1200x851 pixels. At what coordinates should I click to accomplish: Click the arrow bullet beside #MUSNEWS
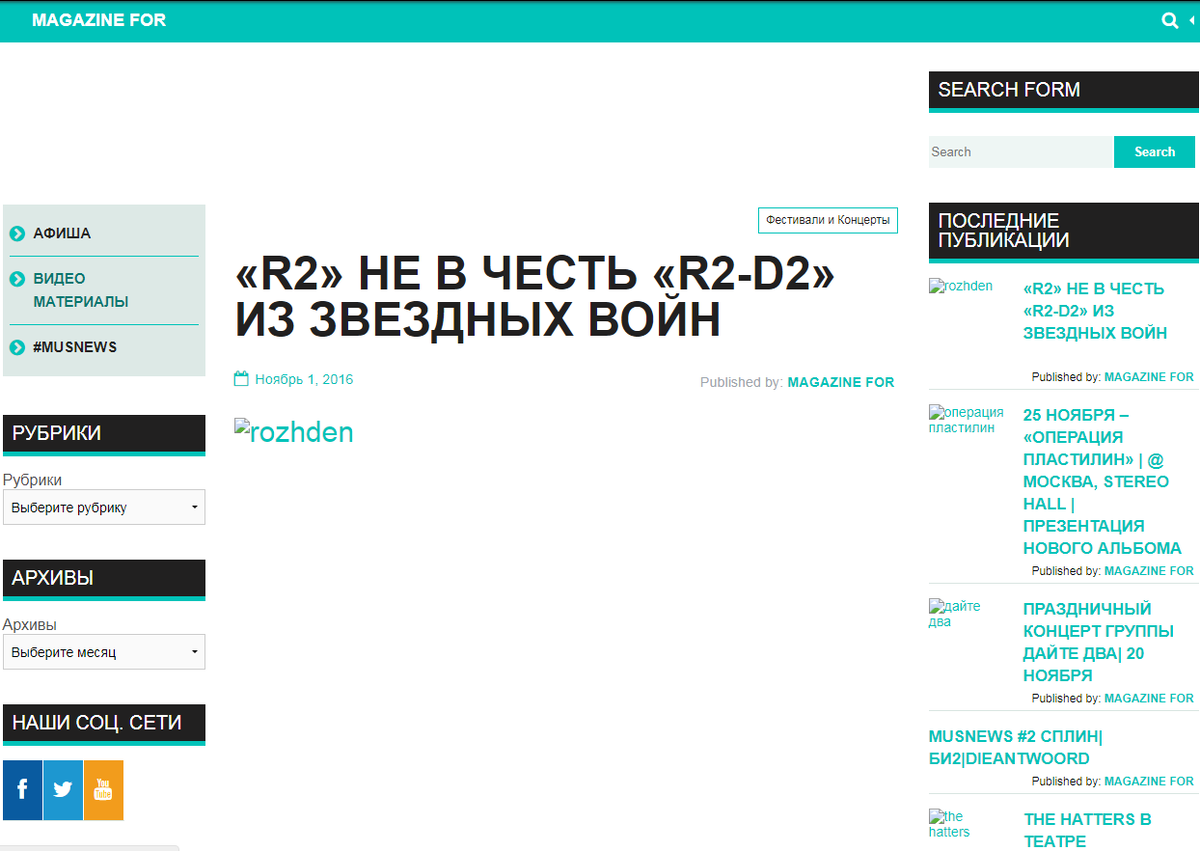[17, 347]
